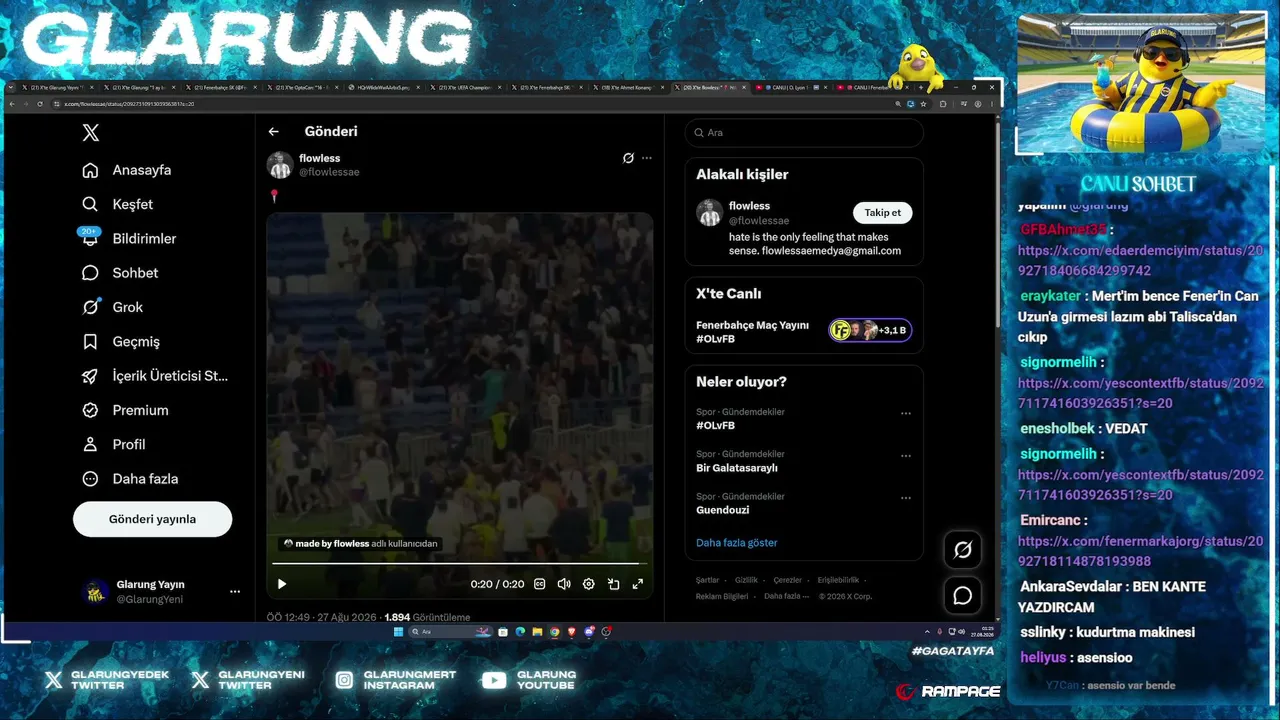Open options for #OLvFB trend
This screenshot has width=1280, height=720.
[x=906, y=413]
